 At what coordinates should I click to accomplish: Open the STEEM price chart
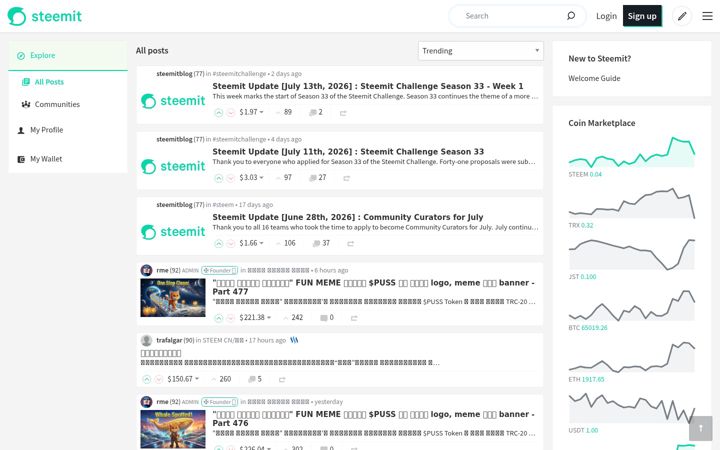point(631,152)
